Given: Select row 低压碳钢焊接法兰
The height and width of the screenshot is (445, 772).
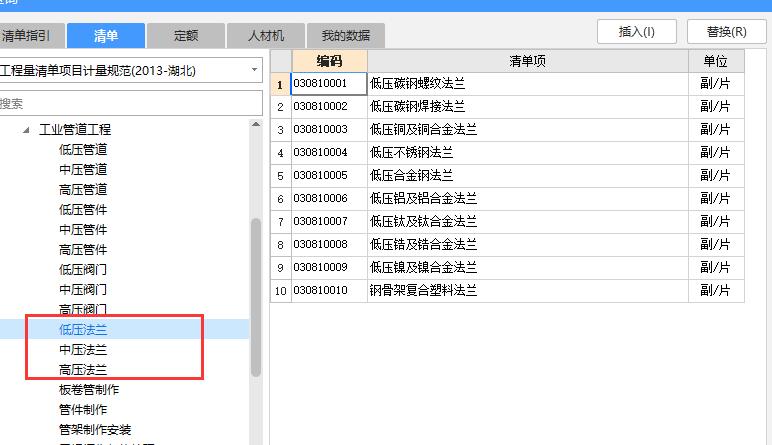Looking at the screenshot, I should pyautogui.click(x=528, y=107).
